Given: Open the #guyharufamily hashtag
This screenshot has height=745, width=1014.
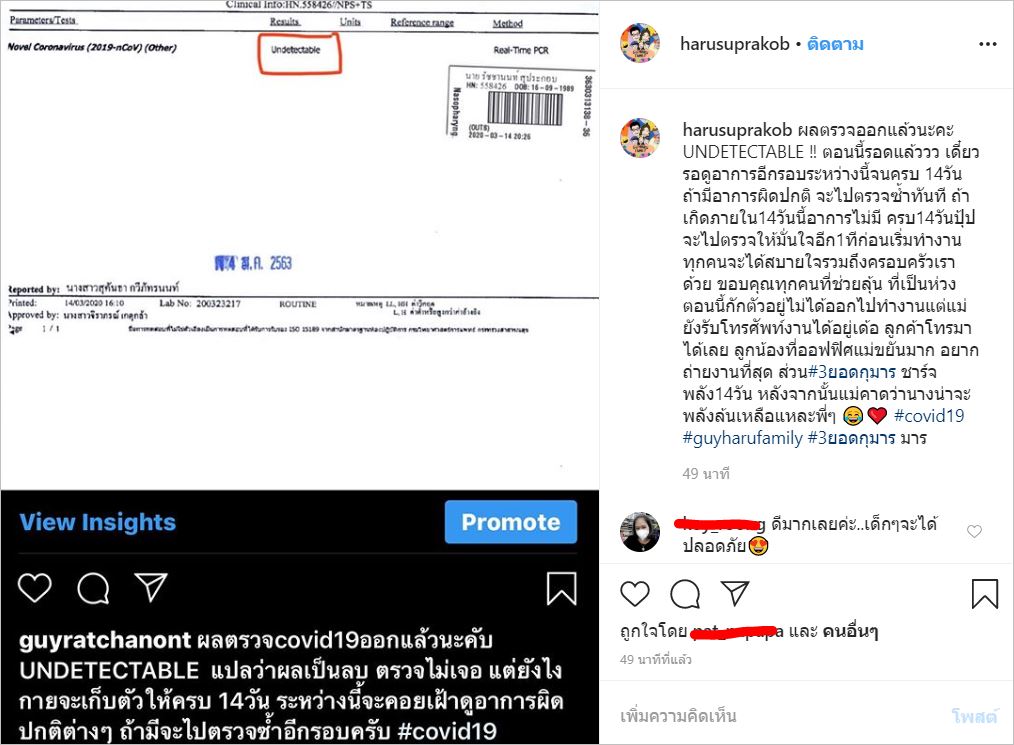Looking at the screenshot, I should pyautogui.click(x=742, y=438).
